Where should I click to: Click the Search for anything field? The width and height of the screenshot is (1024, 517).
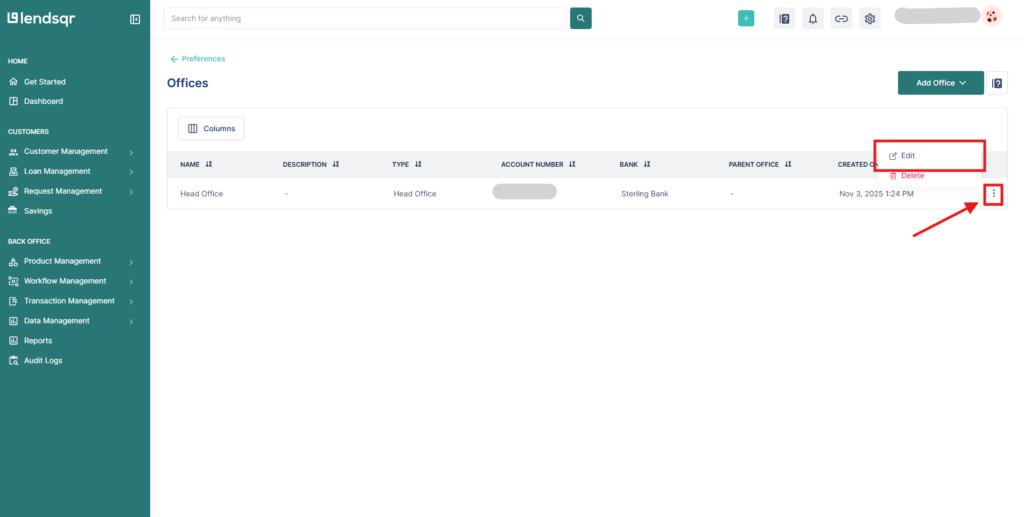tap(365, 18)
